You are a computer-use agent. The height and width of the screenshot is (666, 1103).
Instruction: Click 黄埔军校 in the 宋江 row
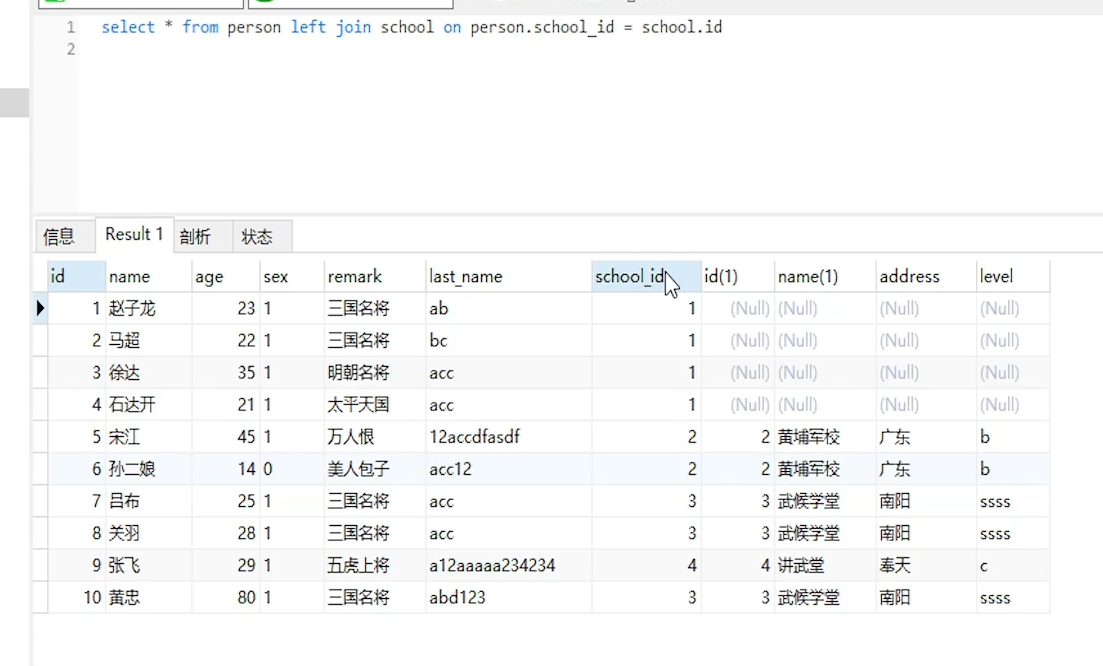(825, 437)
